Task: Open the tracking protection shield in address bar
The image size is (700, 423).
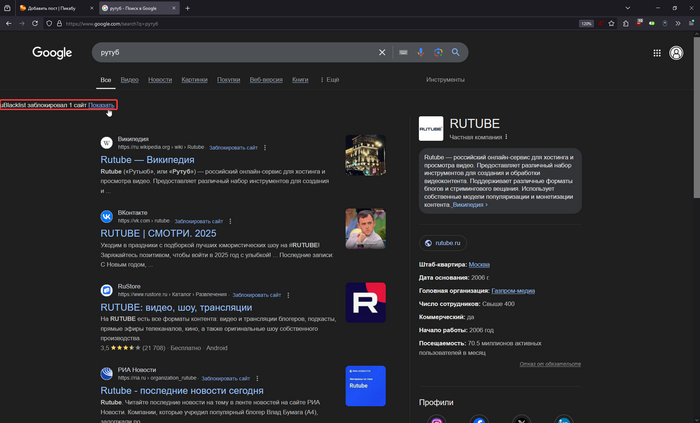Action: tap(49, 24)
